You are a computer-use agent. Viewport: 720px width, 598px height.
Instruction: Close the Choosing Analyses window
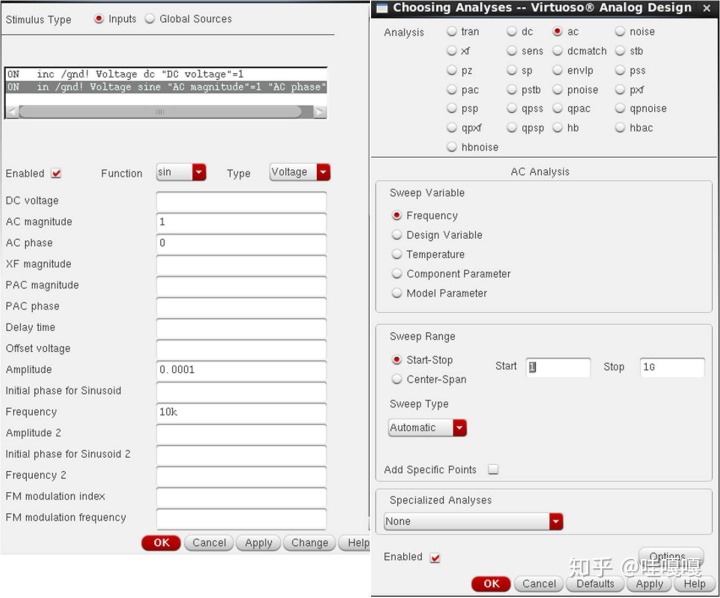(707, 8)
